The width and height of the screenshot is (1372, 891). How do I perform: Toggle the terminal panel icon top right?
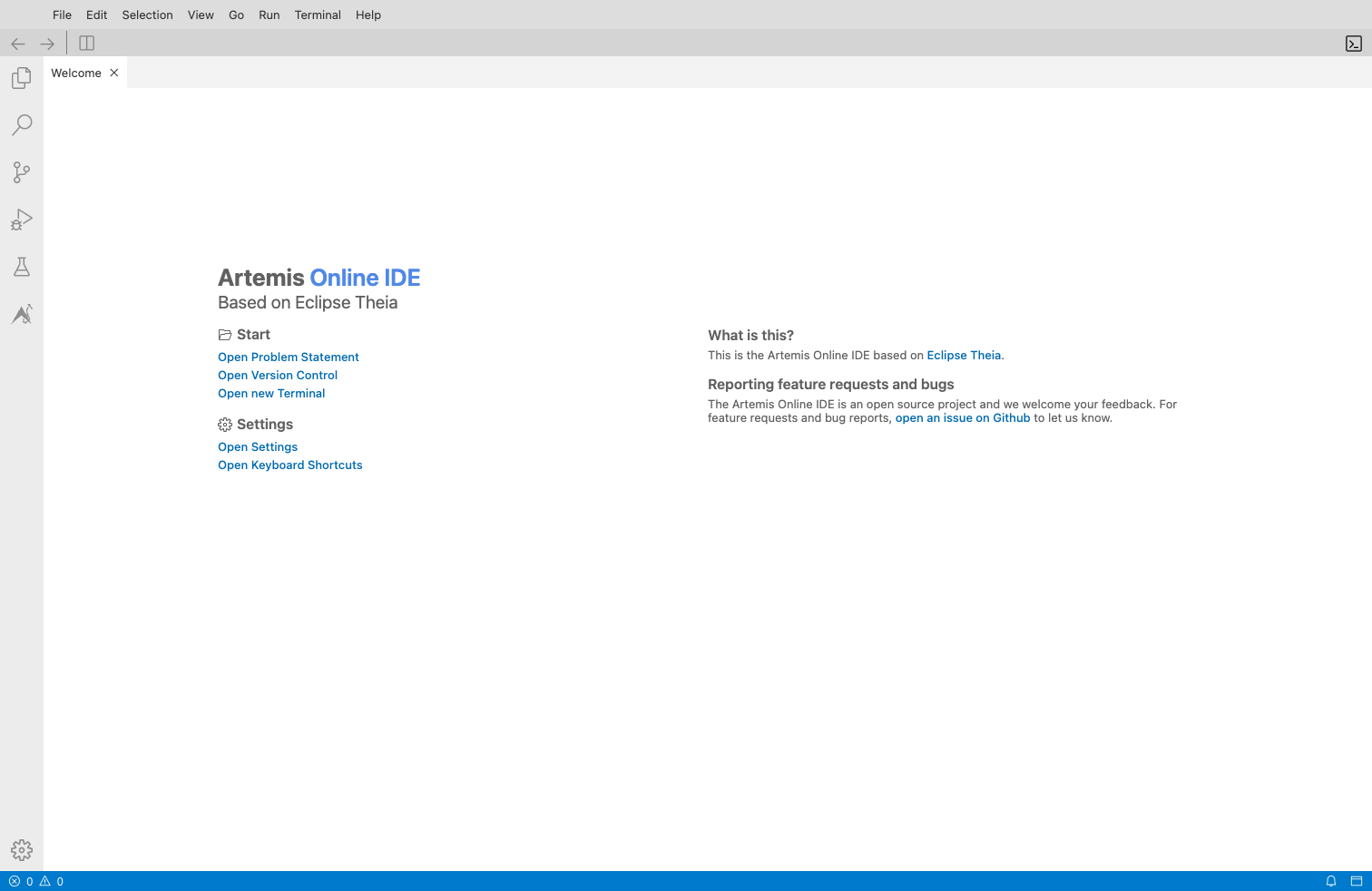coord(1354,44)
